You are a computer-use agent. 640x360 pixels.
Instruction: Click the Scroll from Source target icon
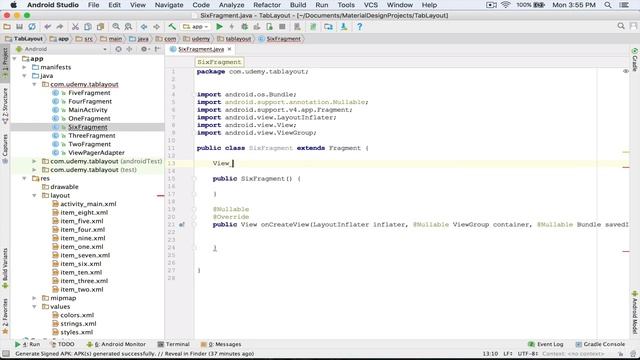pyautogui.click(x=118, y=49)
